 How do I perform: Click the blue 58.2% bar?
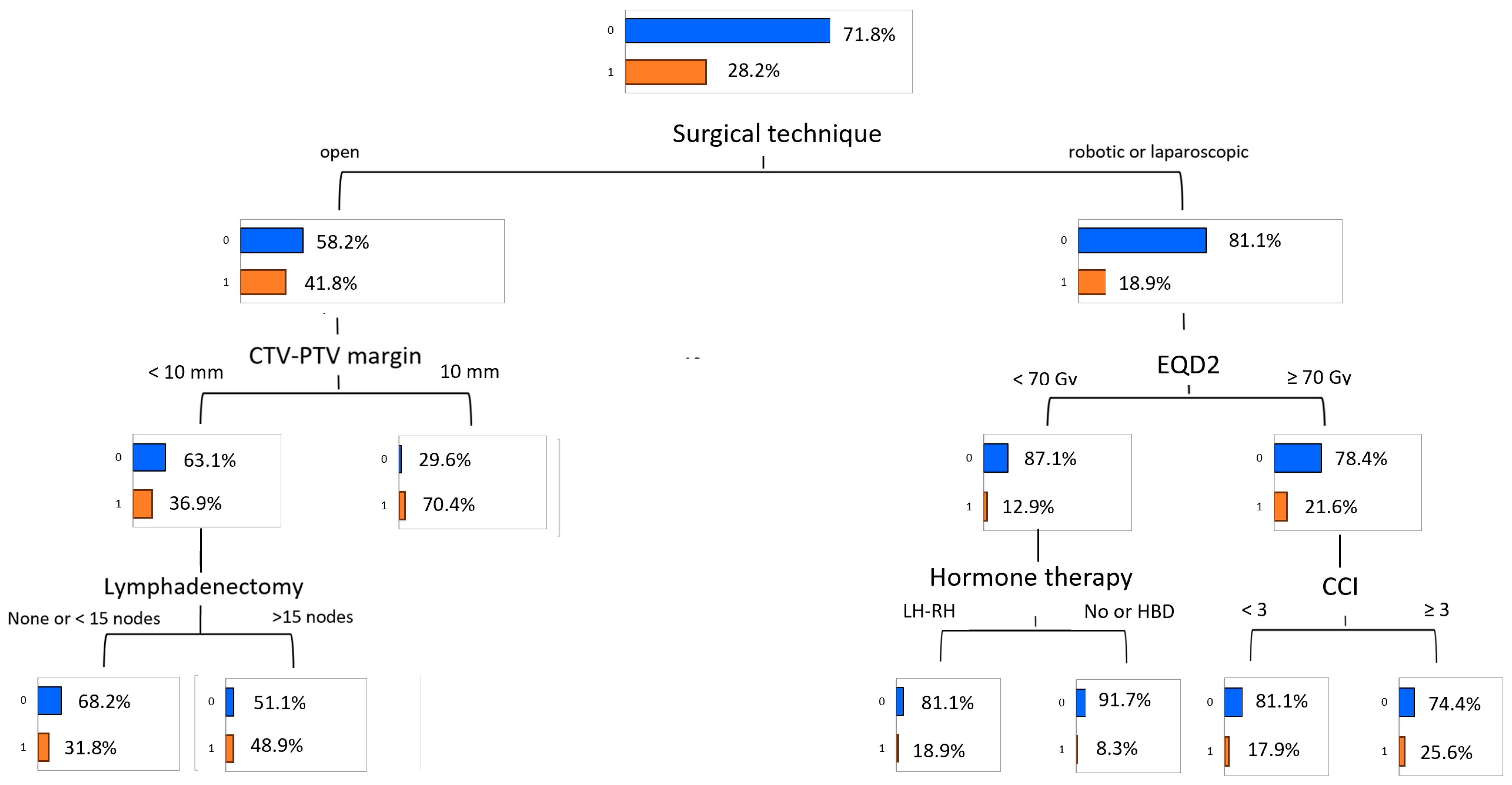(272, 241)
